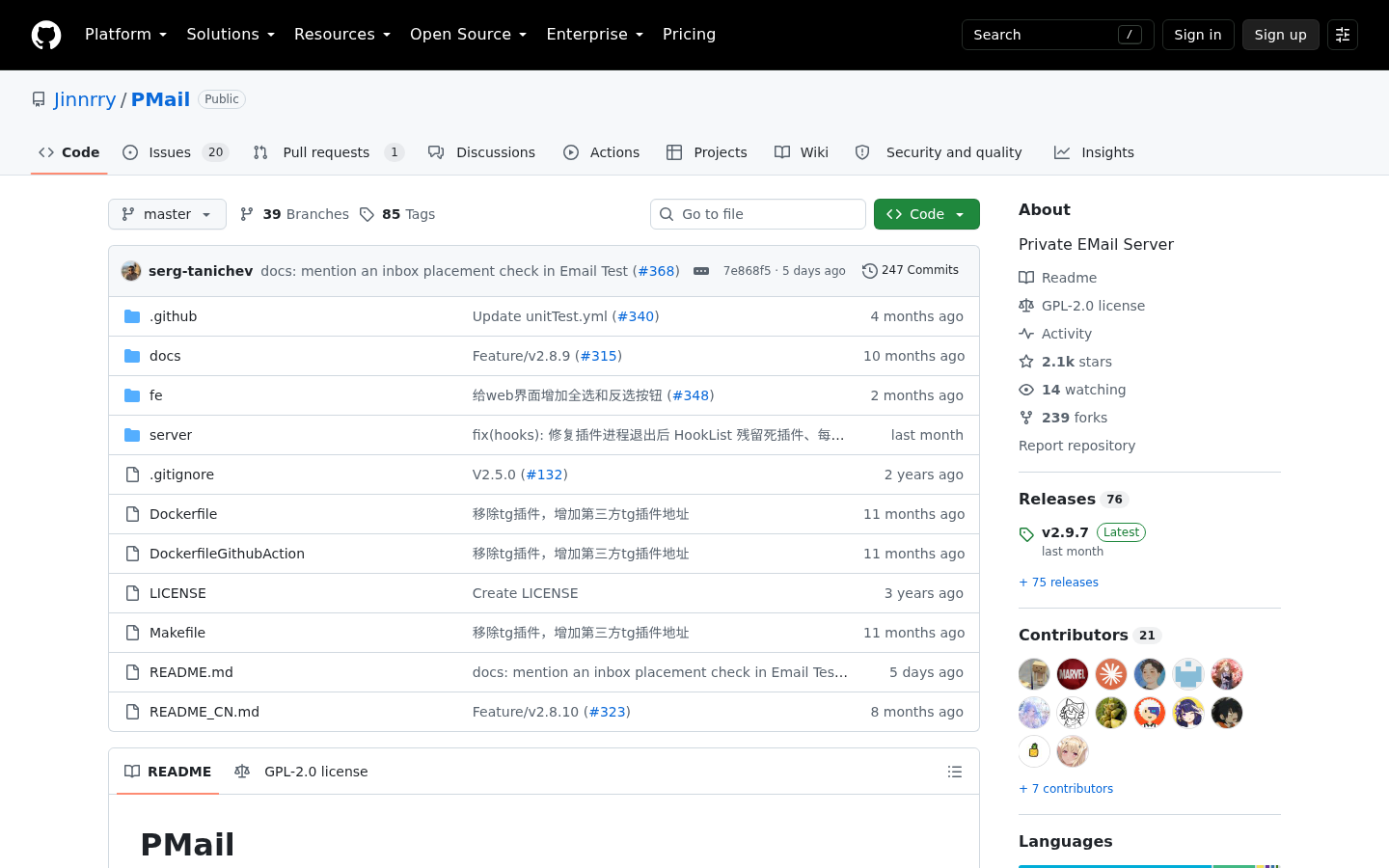View 39 Branches
This screenshot has height=868, width=1389.
pos(294,214)
